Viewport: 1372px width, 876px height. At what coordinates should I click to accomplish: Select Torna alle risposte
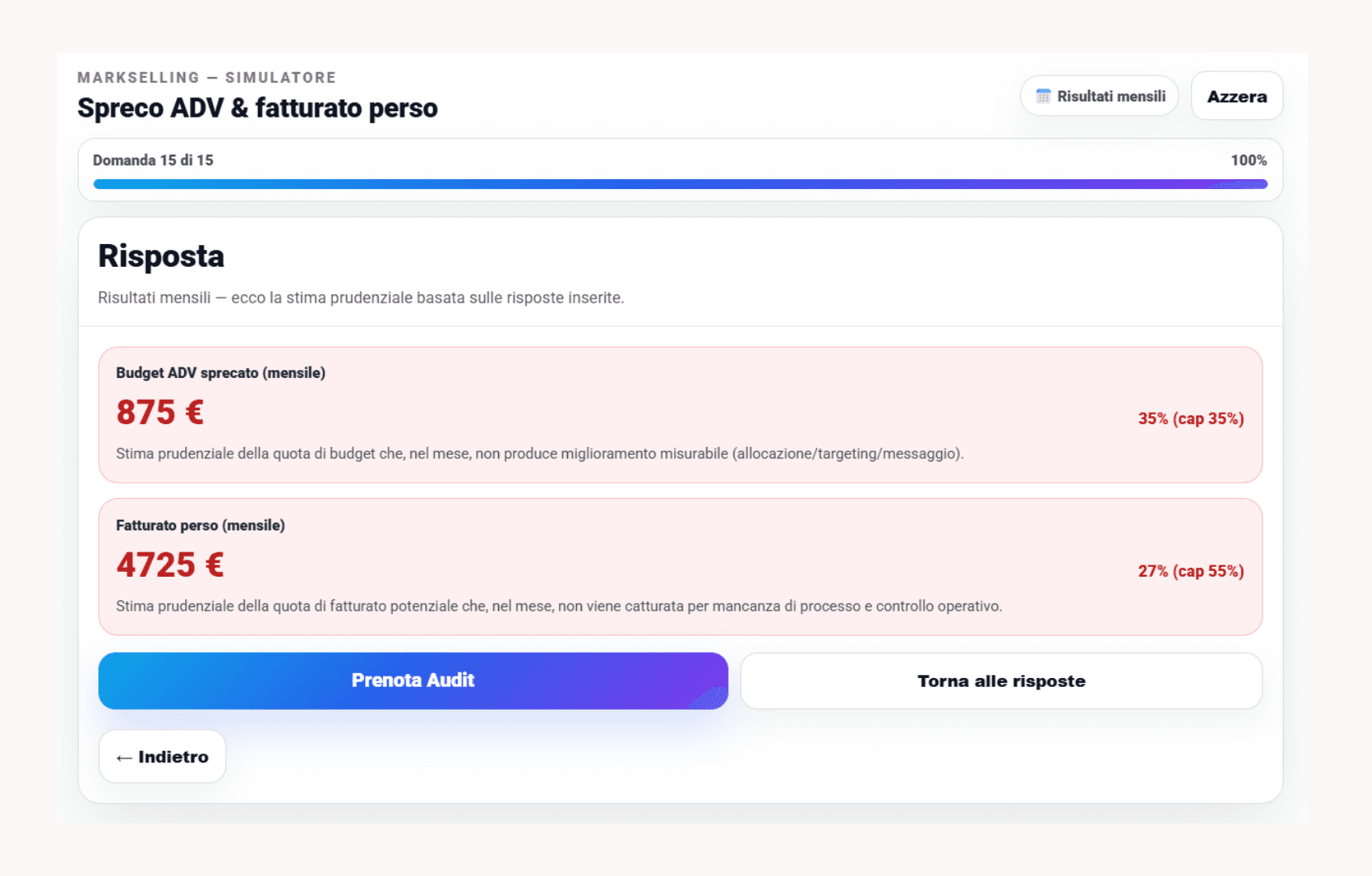[1001, 681]
